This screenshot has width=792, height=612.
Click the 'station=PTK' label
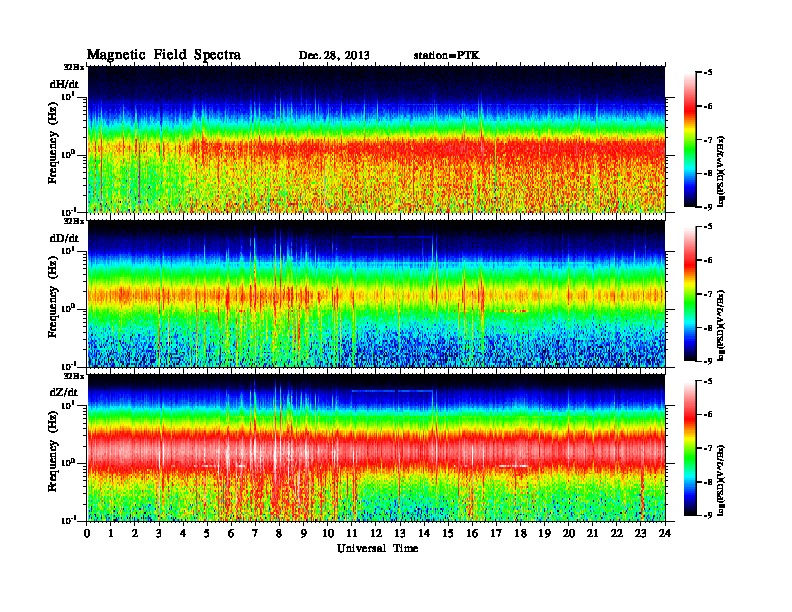pos(447,56)
